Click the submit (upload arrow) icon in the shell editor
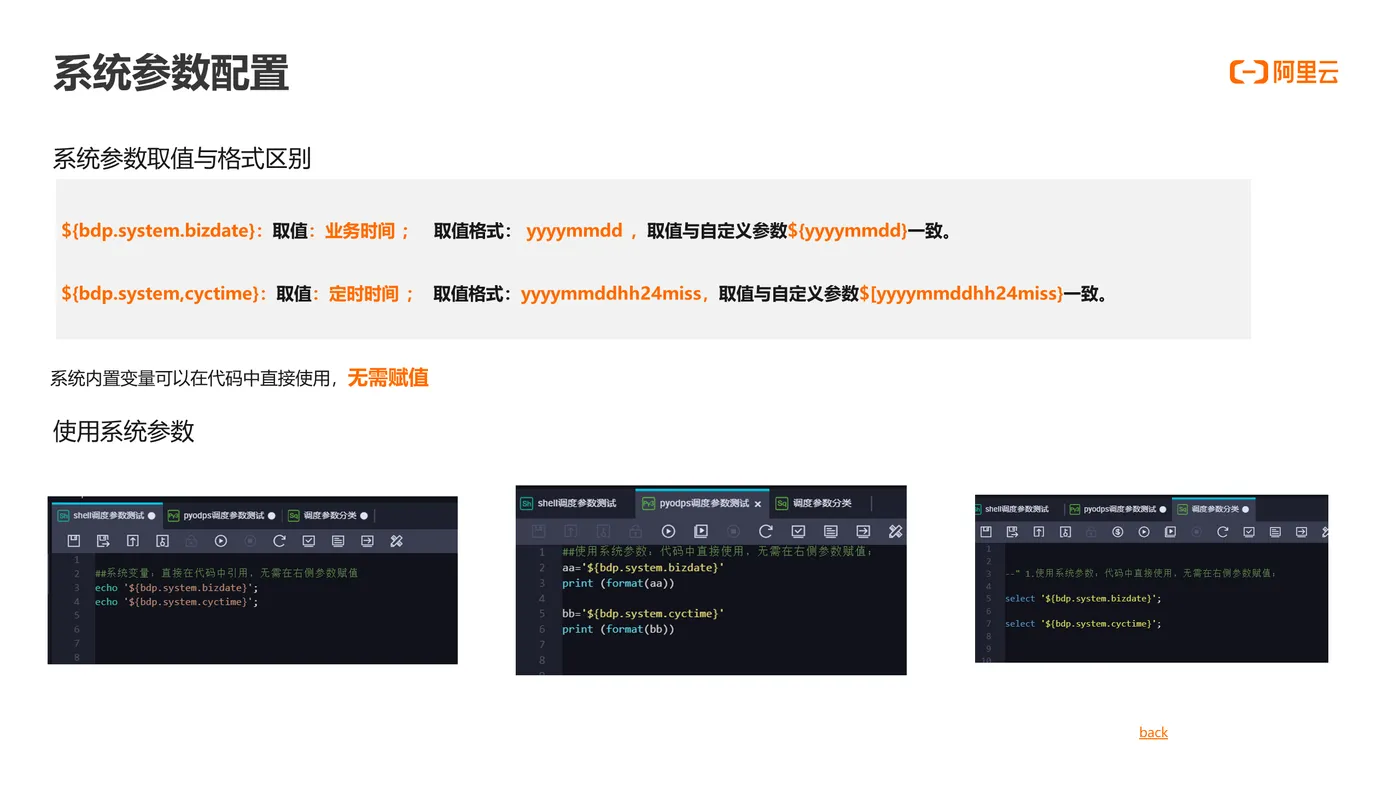This screenshot has height=788, width=1400. (133, 541)
